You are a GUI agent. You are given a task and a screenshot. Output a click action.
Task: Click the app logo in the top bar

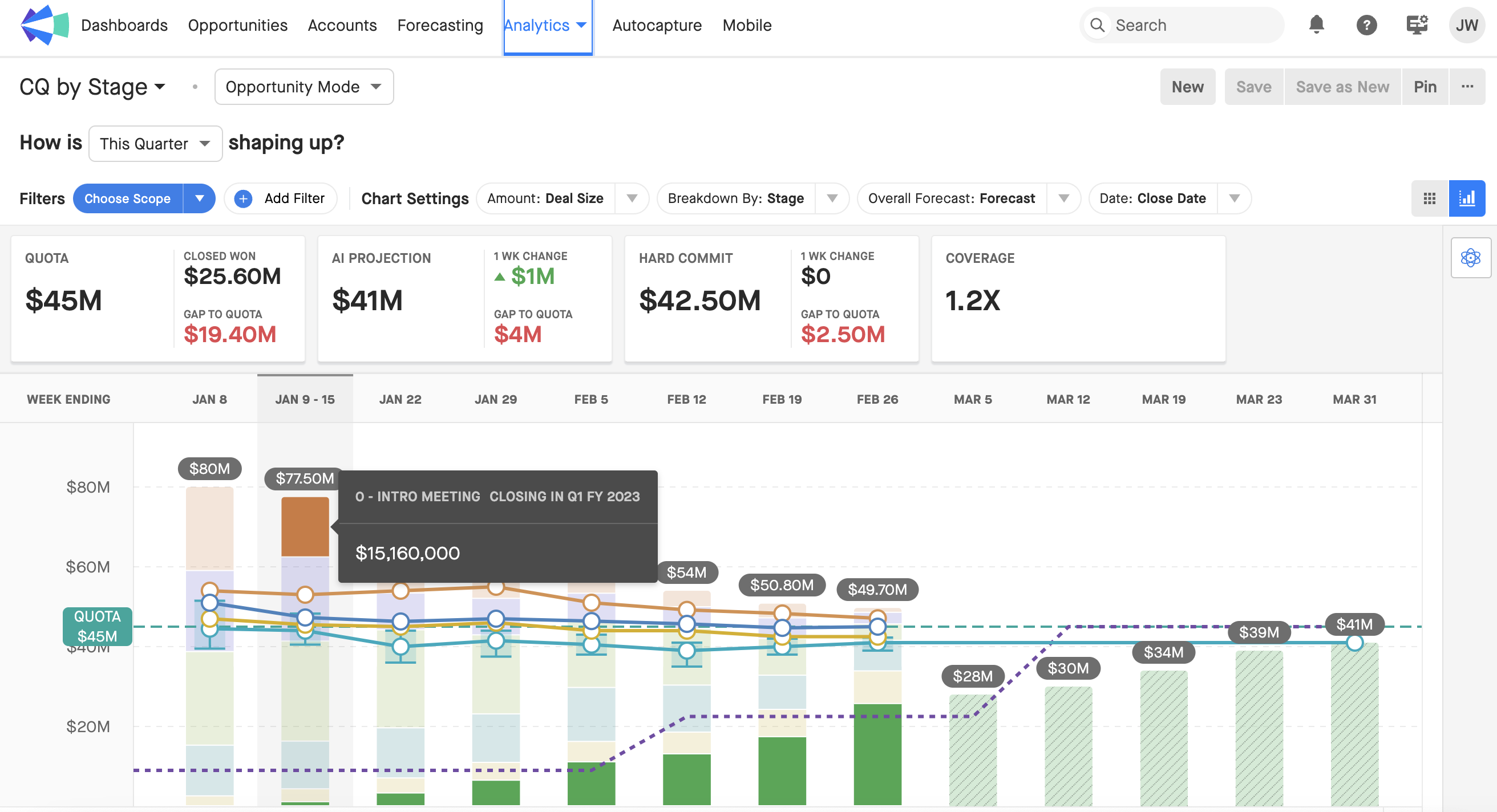44,25
